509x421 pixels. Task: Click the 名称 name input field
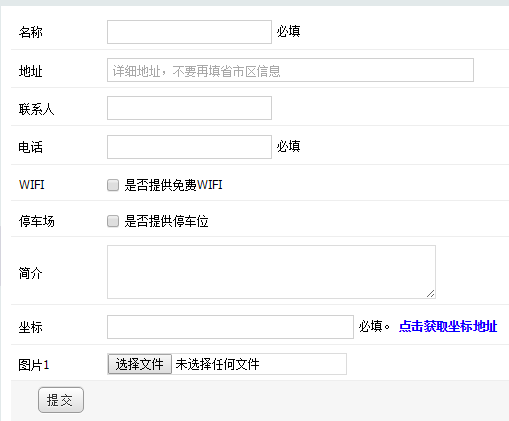[x=189, y=32]
